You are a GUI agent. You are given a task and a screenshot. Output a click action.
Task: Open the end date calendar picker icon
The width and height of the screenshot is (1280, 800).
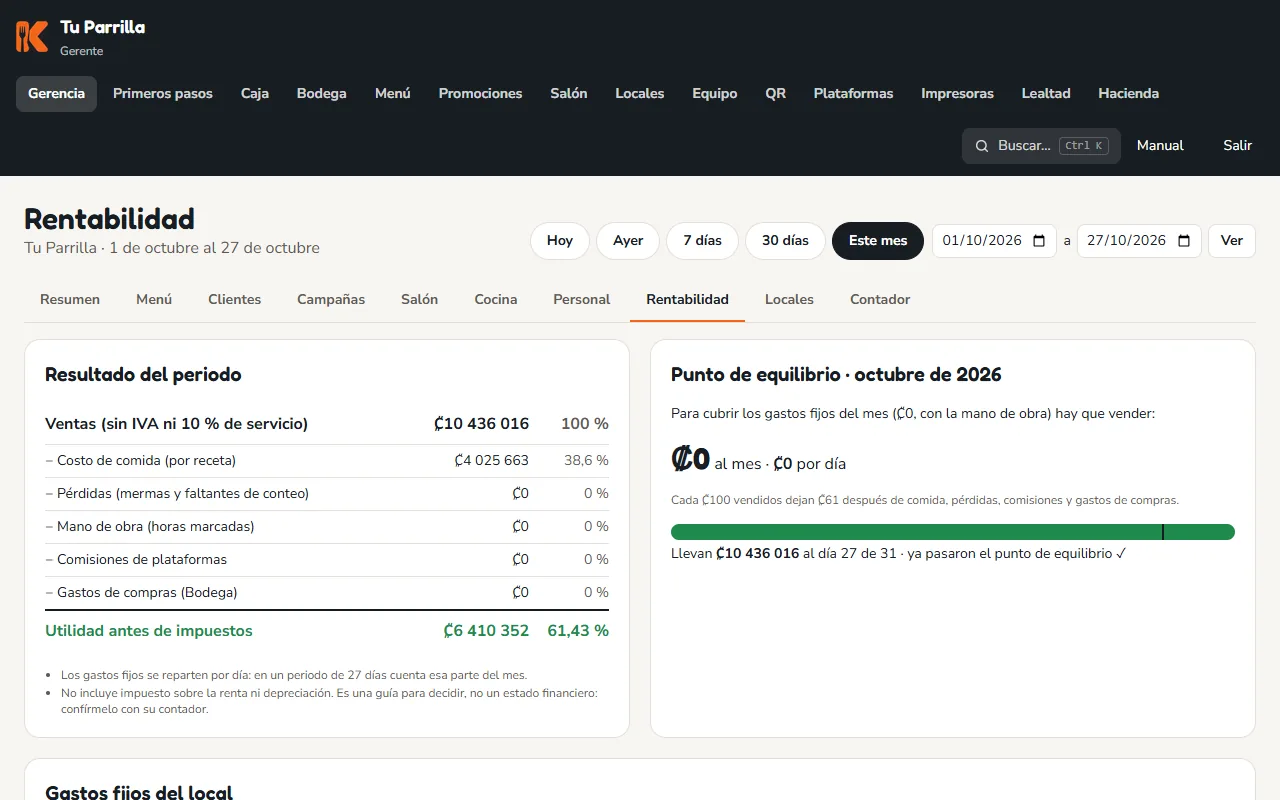[1184, 241]
